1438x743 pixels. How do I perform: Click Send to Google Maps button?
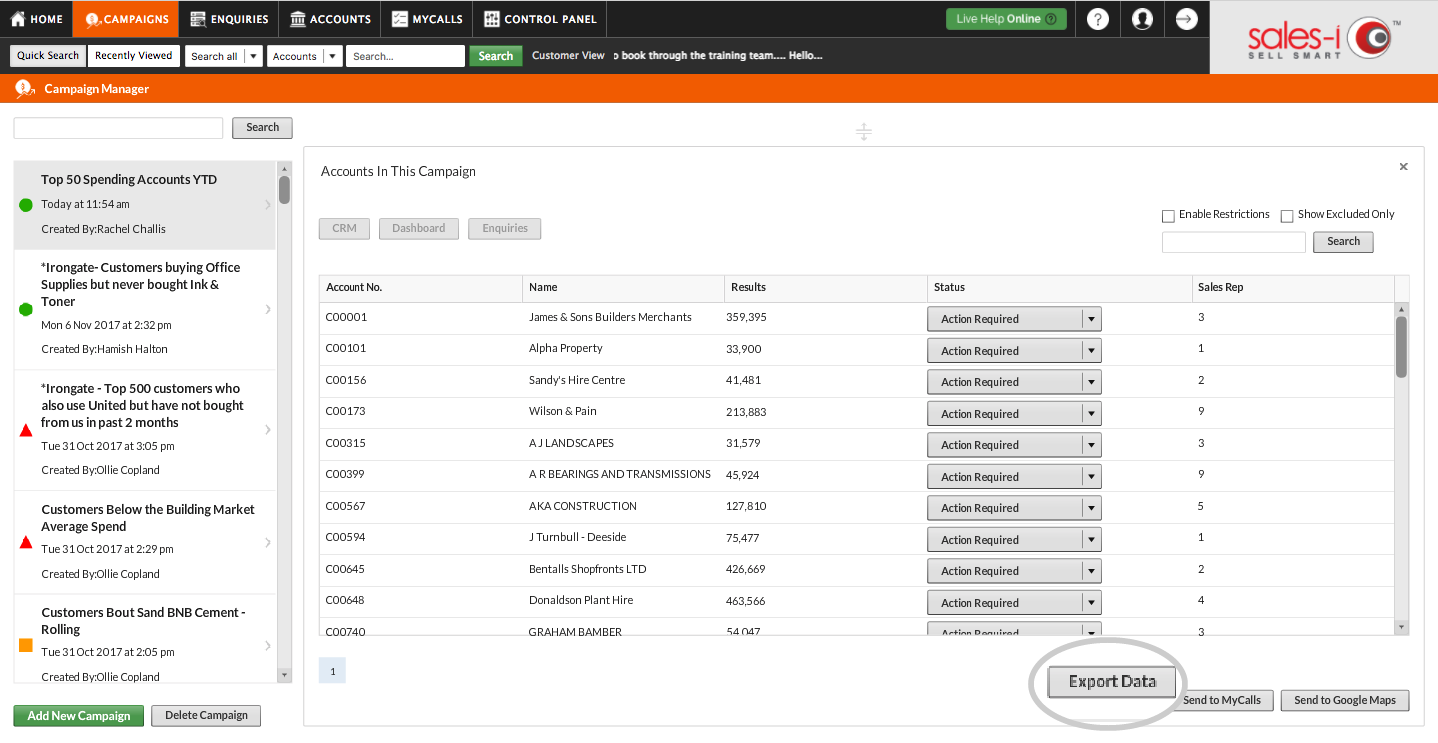pyautogui.click(x=1345, y=700)
